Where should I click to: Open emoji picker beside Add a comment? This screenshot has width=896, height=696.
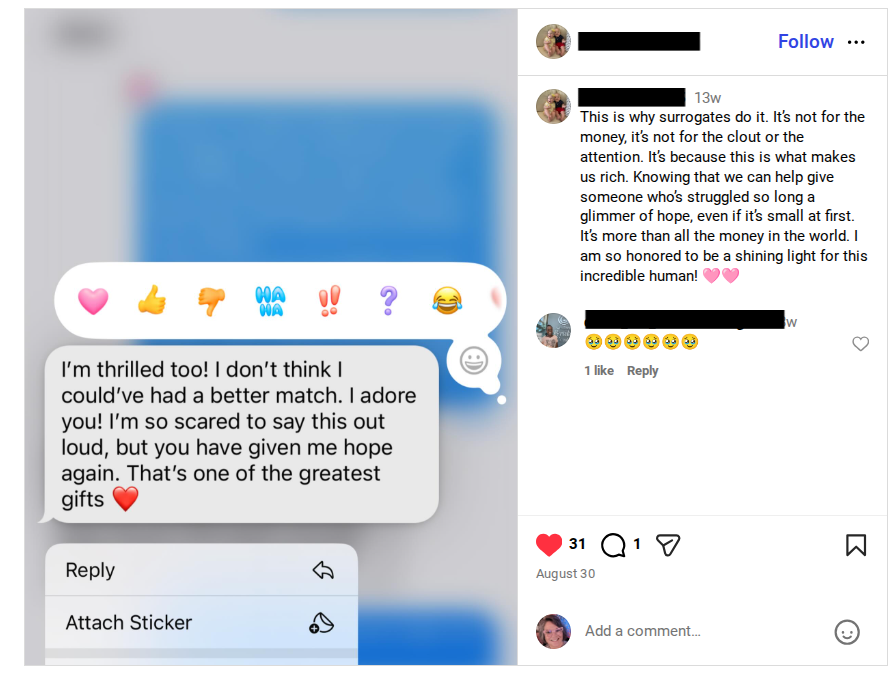(x=846, y=632)
